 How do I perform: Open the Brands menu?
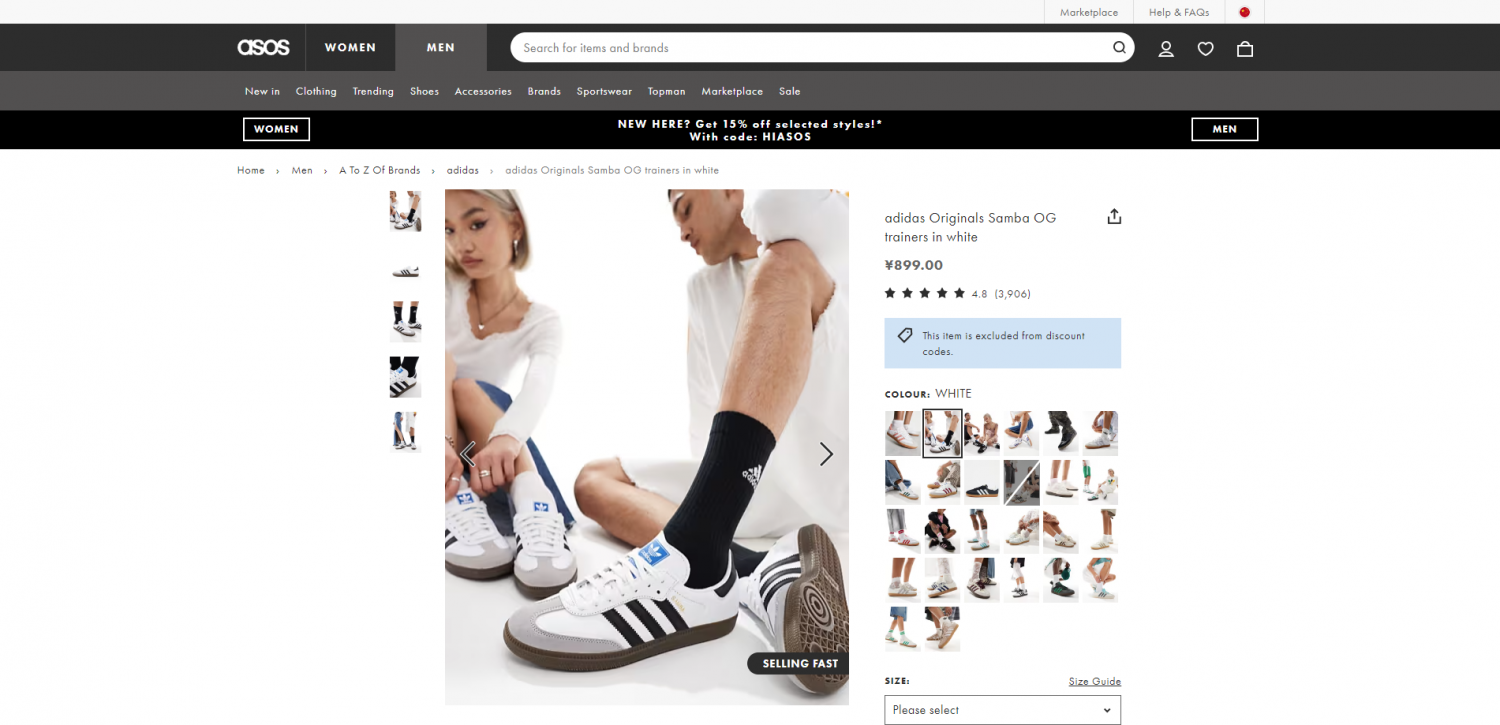click(544, 91)
